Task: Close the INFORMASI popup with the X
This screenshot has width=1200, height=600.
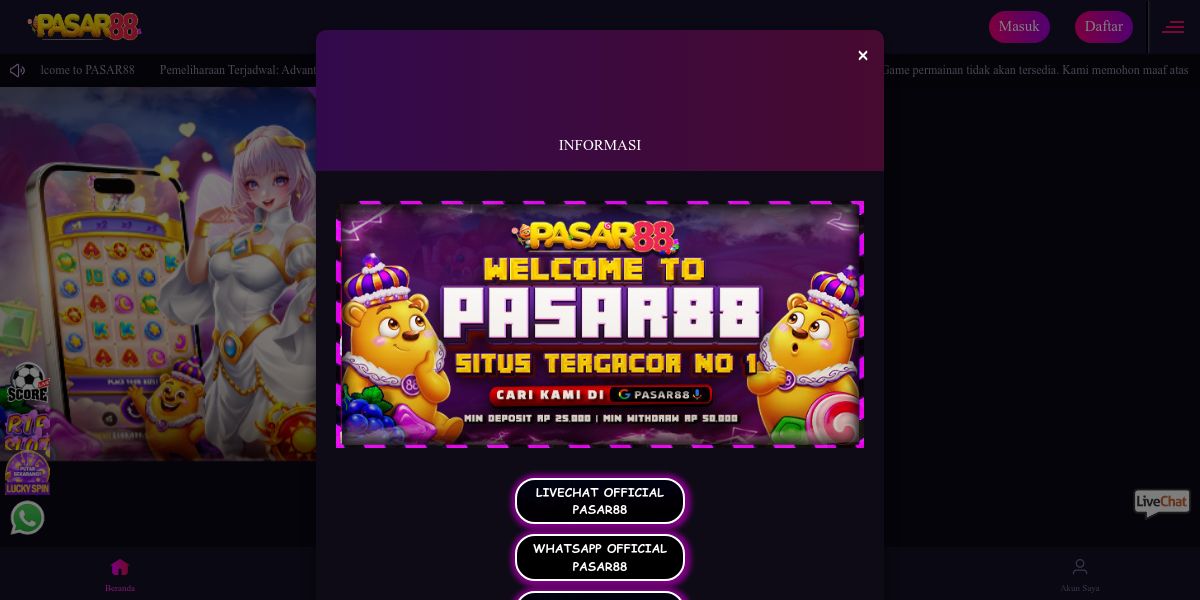Action: point(863,56)
